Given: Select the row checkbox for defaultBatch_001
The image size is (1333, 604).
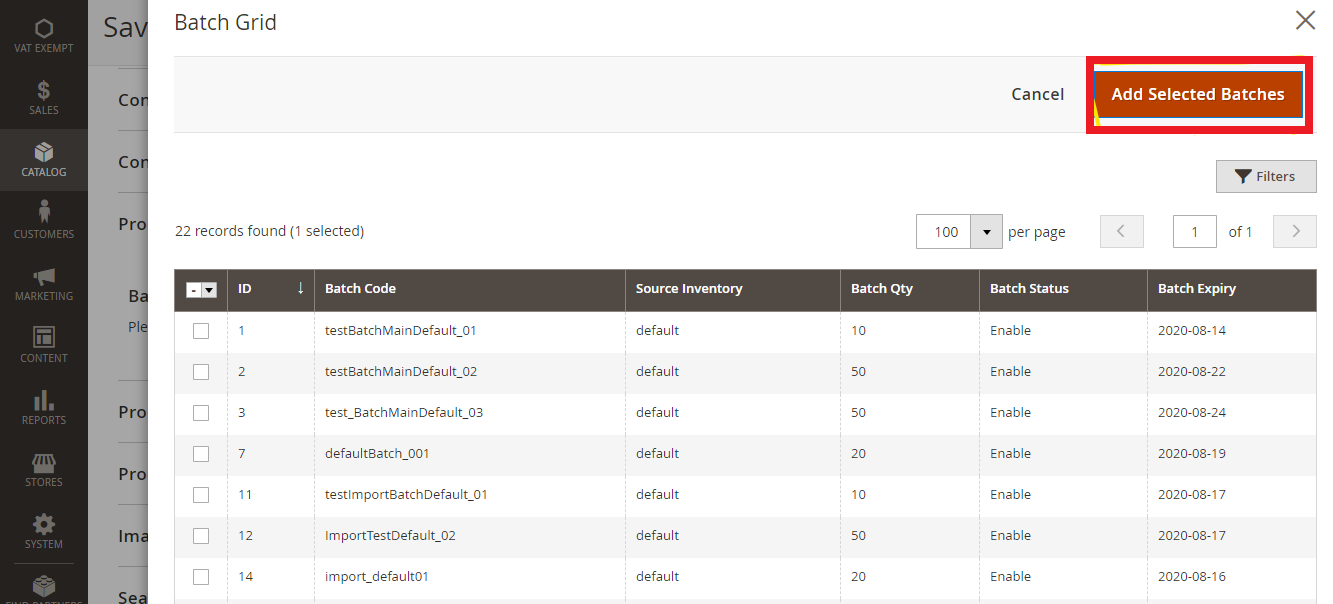Looking at the screenshot, I should (201, 453).
